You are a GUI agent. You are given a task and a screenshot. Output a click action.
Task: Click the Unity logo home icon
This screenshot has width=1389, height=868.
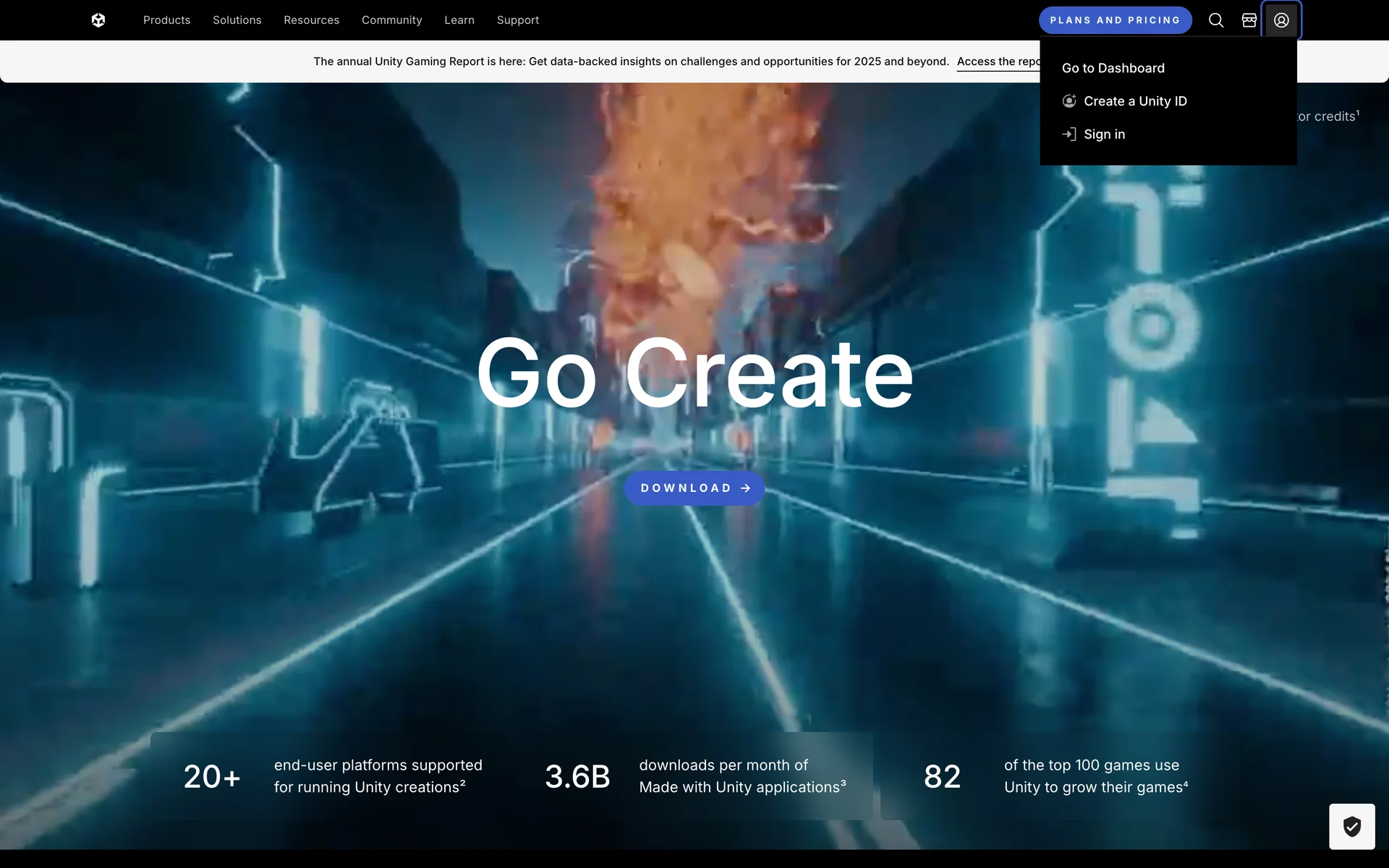[98, 20]
